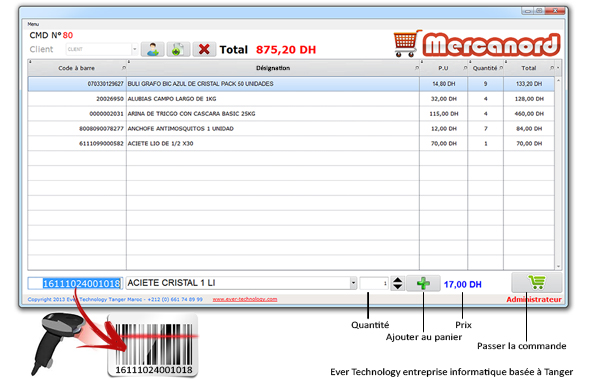Click row total cell 460,00 DH
This screenshot has height=379, width=590.
coord(529,114)
